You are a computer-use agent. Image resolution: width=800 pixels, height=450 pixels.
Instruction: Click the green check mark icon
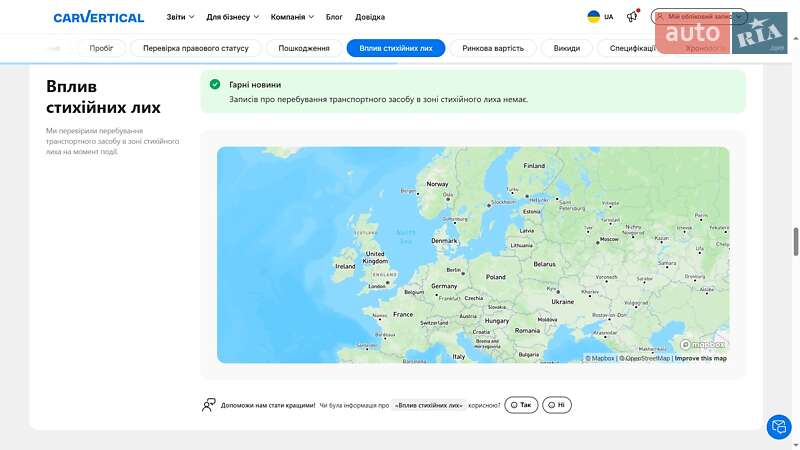(215, 85)
